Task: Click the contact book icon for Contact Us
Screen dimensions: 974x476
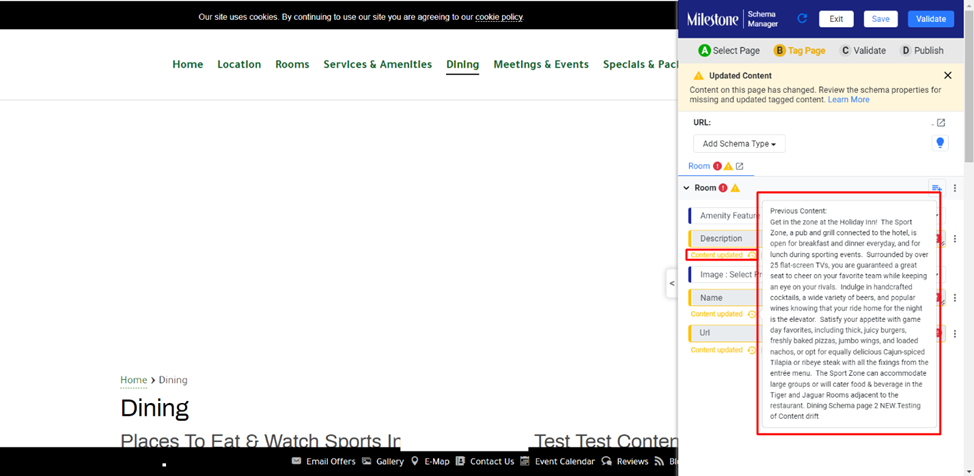Action: 460,461
